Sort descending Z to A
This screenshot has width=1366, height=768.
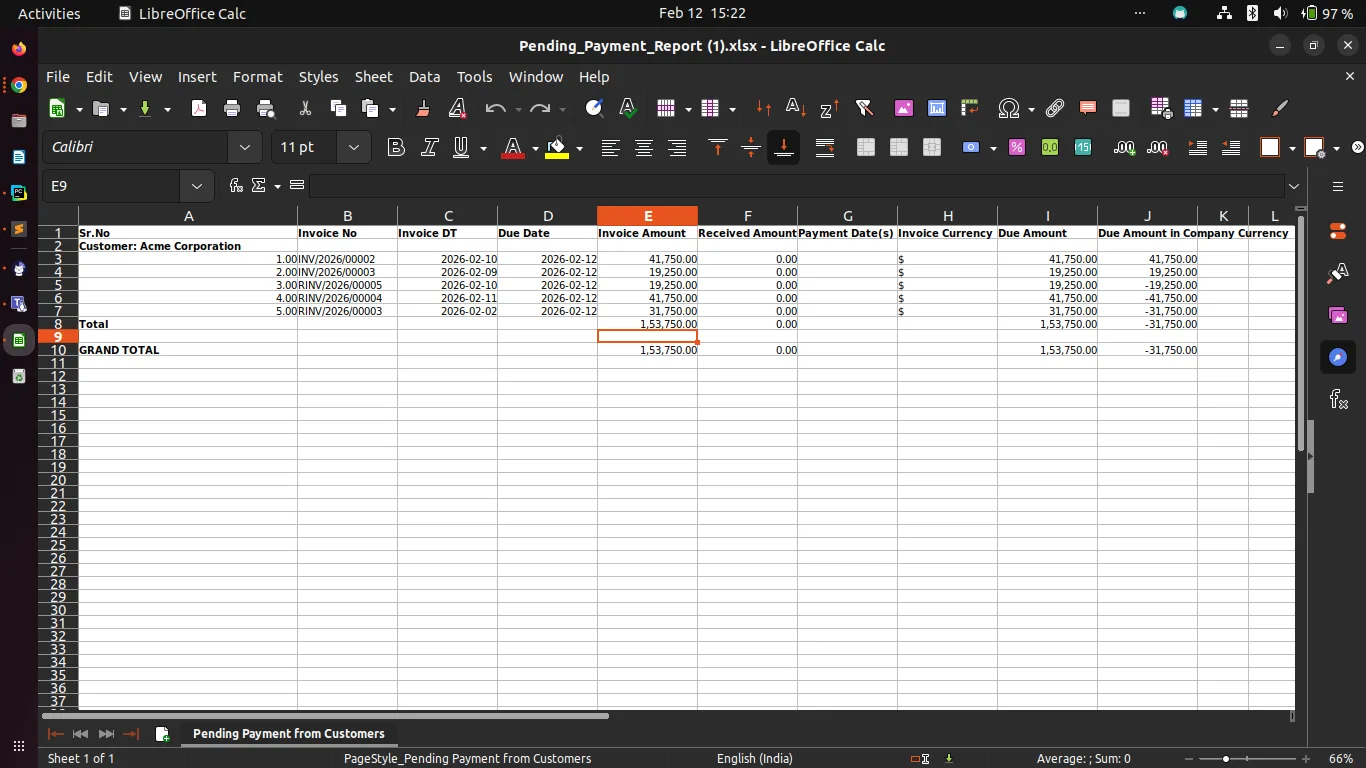(x=829, y=109)
